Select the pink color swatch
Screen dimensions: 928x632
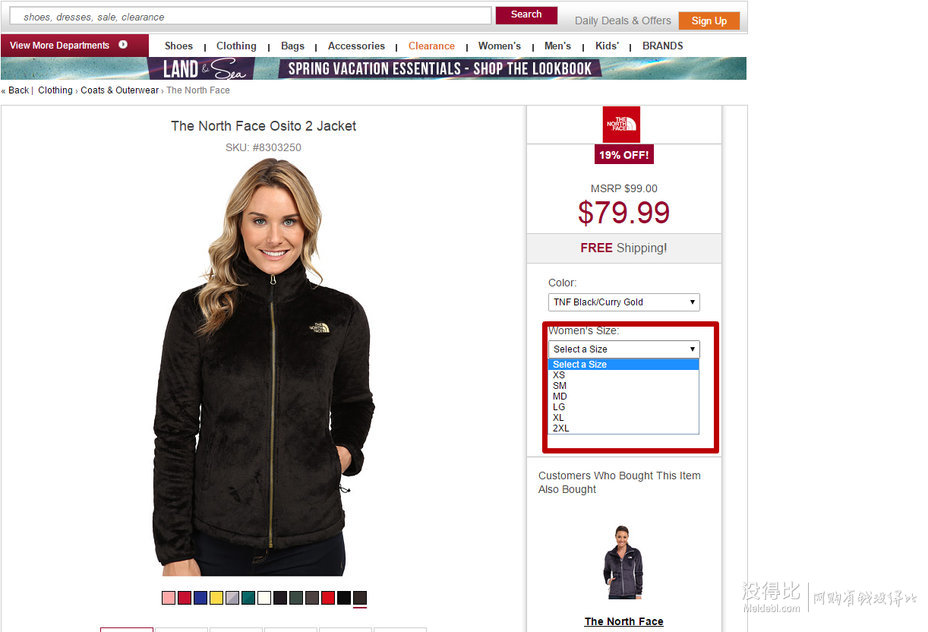[x=169, y=598]
